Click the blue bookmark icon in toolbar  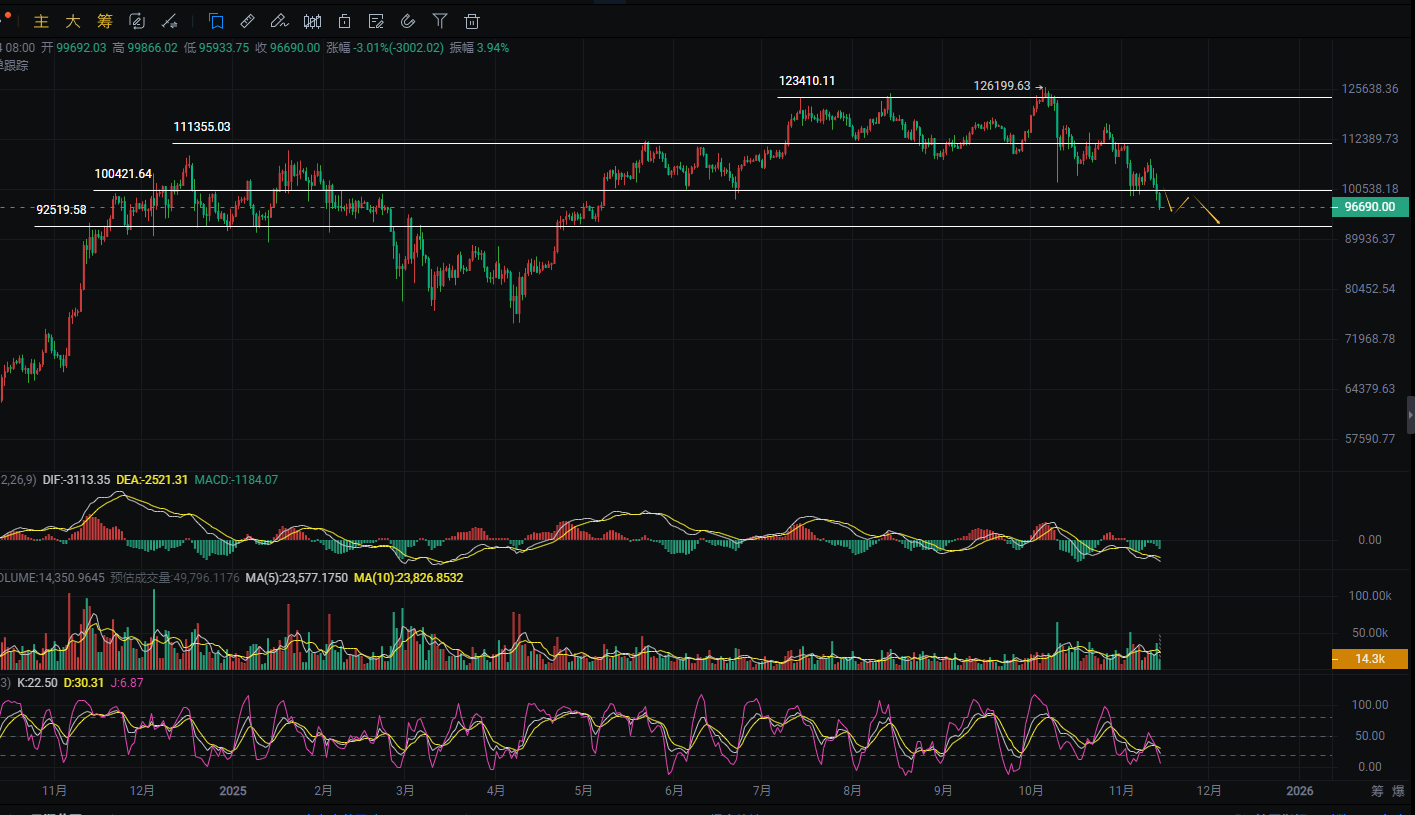[x=216, y=21]
